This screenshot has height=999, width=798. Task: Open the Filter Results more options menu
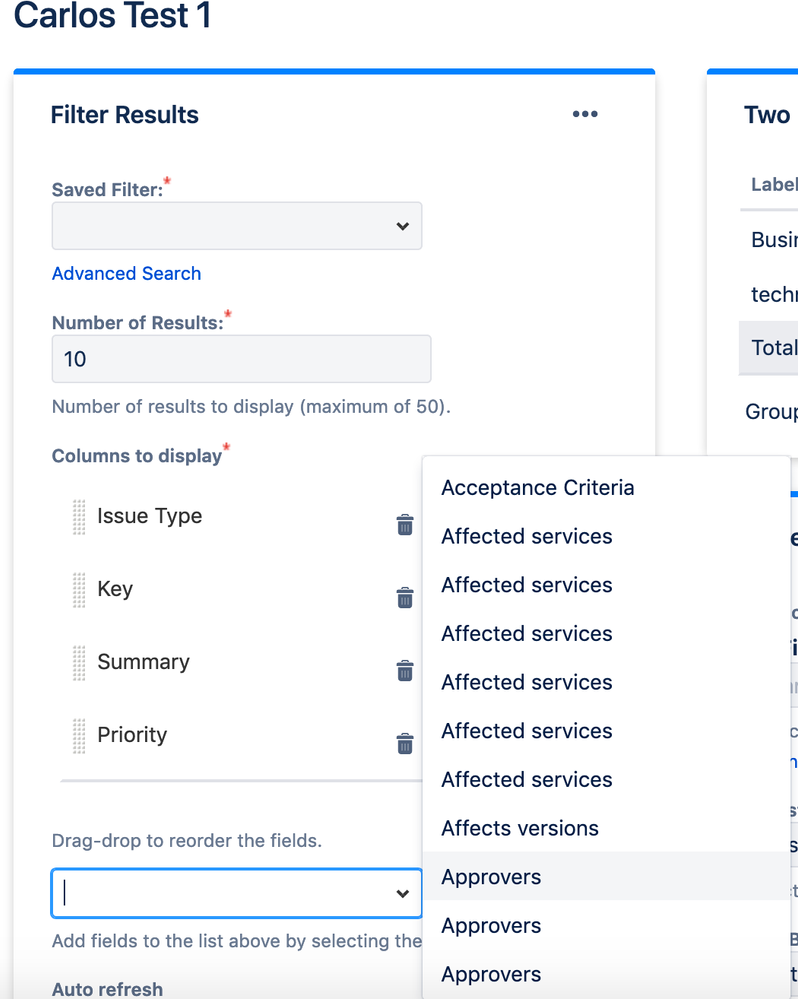click(x=585, y=115)
